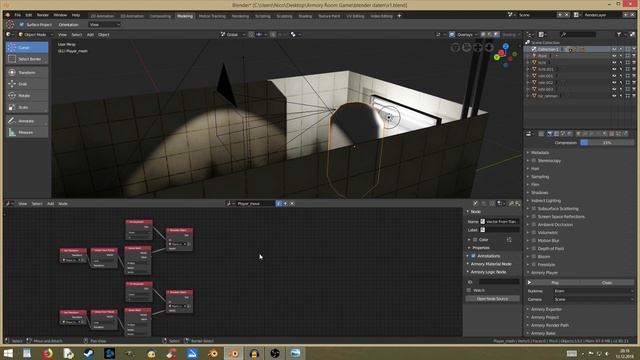
Task: Click the node Name field
Action: pos(500,221)
